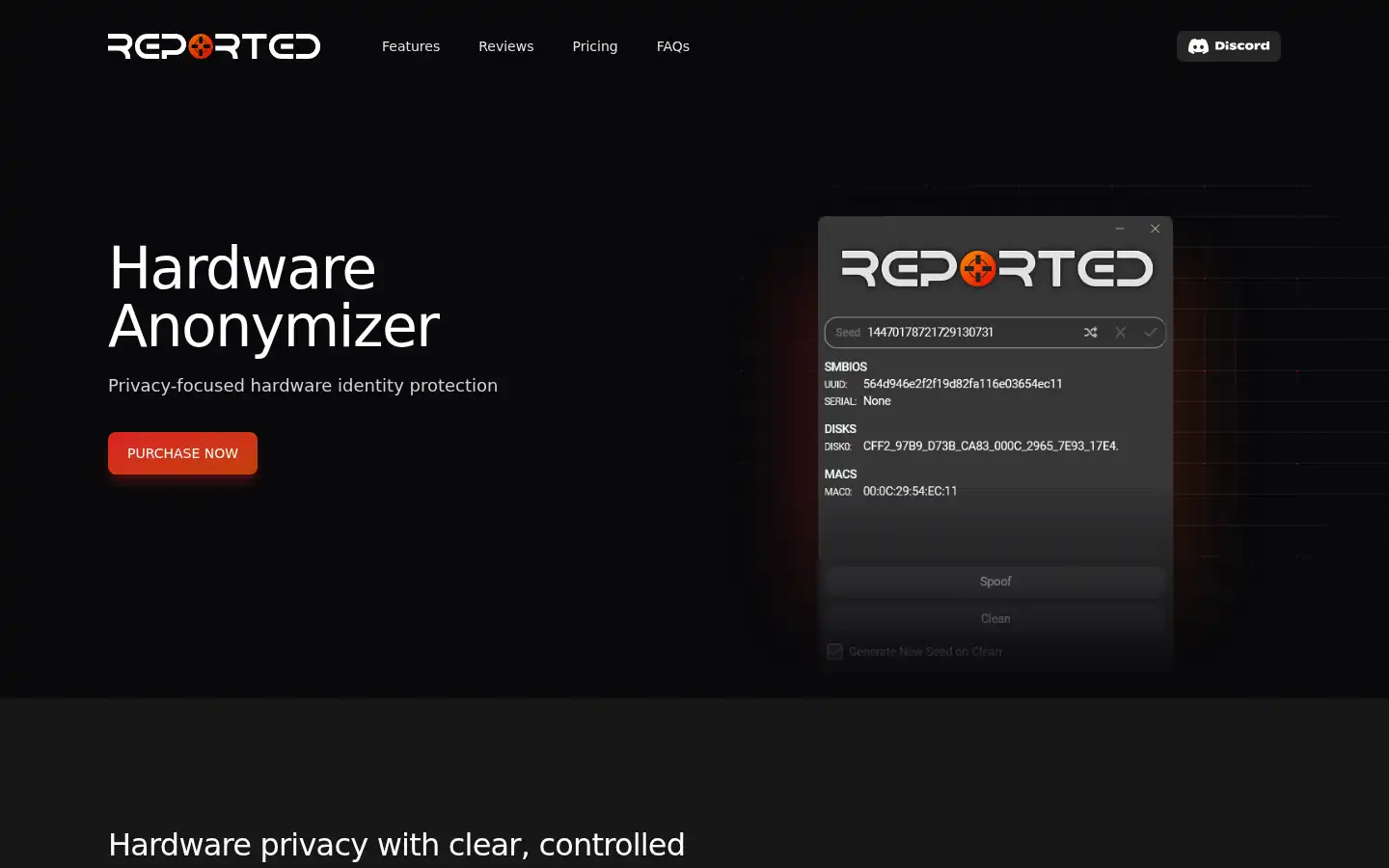Image resolution: width=1389 pixels, height=868 pixels.
Task: Open the Features nav link
Action: pyautogui.click(x=411, y=46)
